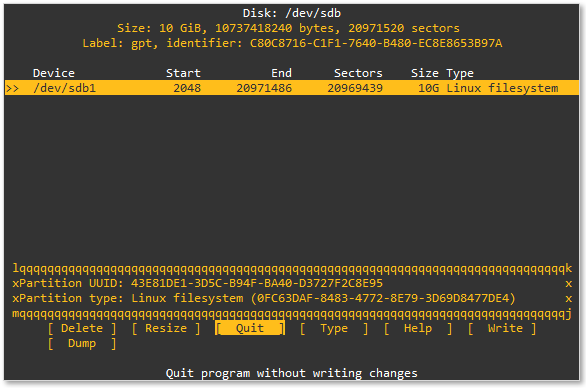Click the Size column header
586x388 pixels.
coord(425,73)
